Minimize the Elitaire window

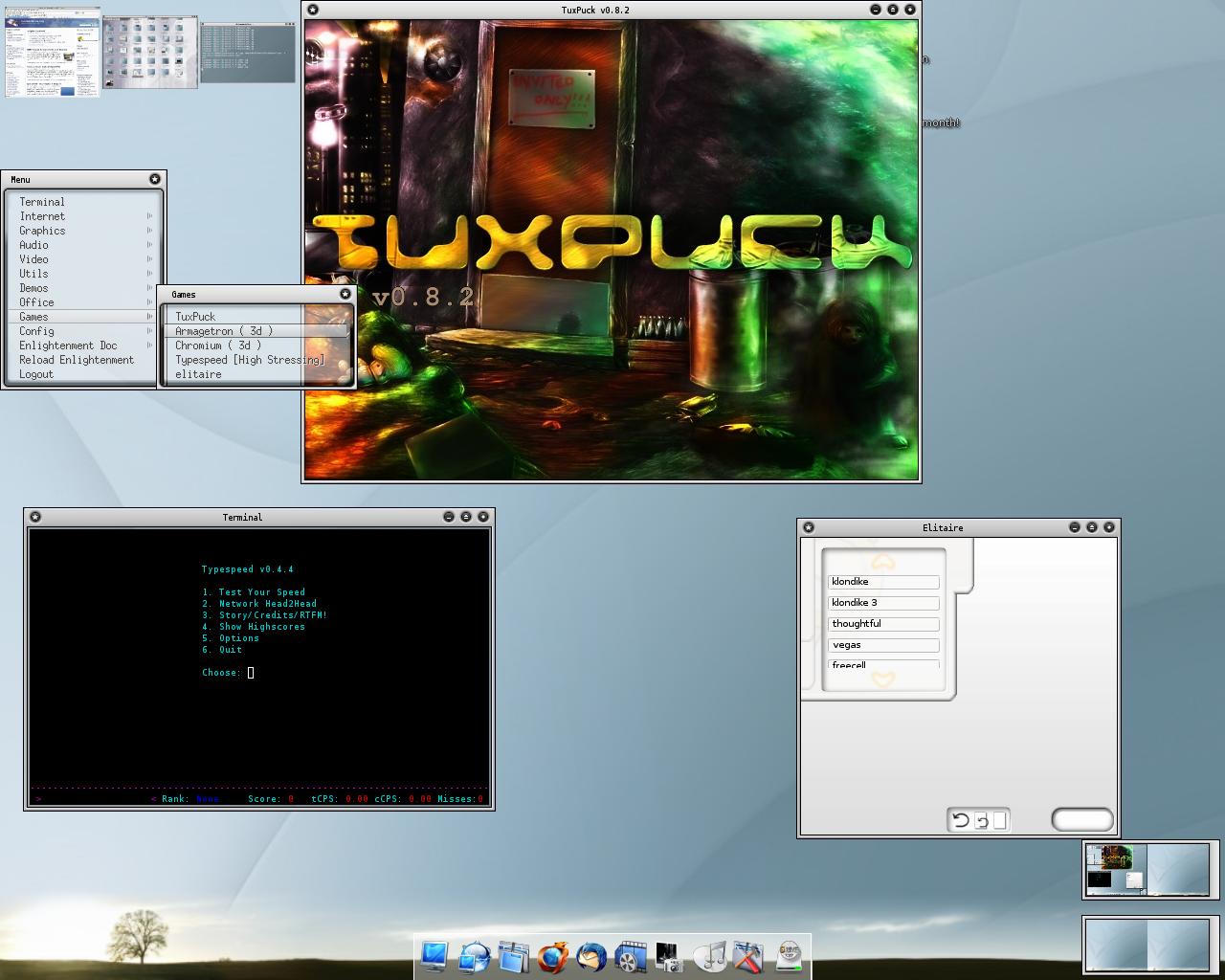(1075, 527)
